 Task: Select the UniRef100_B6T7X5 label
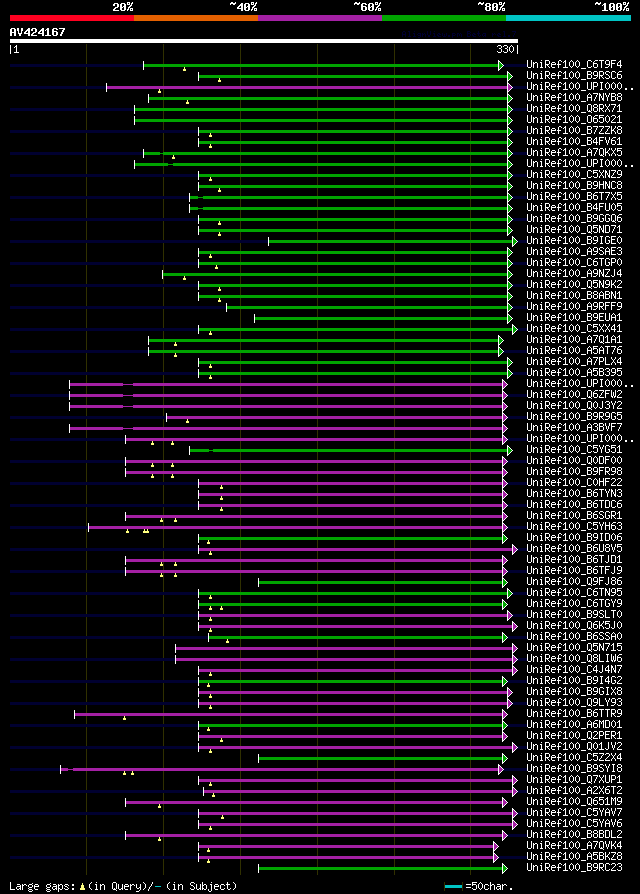[x=574, y=196]
